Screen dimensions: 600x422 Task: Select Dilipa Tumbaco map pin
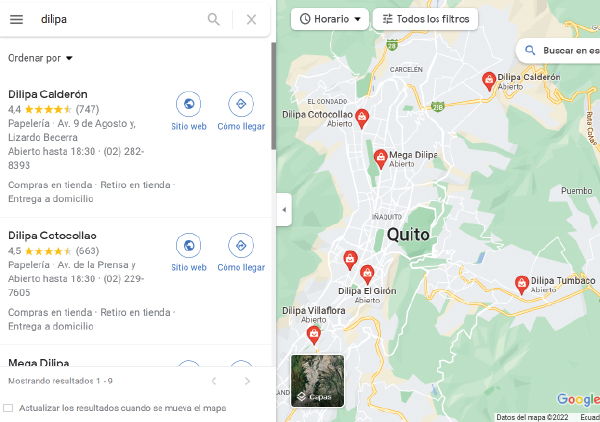point(521,285)
